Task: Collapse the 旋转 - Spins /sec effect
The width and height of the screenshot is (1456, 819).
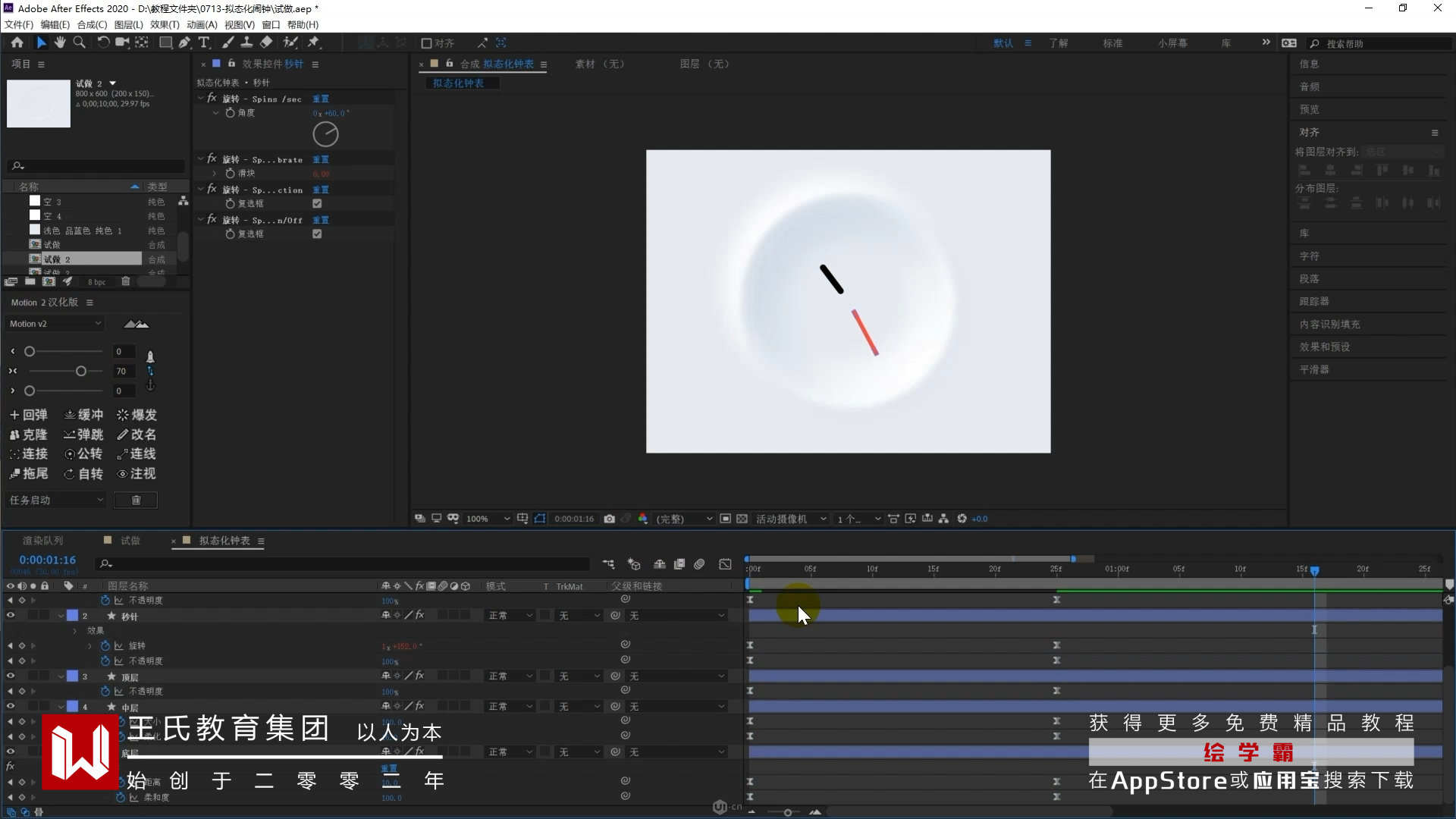Action: [x=201, y=99]
